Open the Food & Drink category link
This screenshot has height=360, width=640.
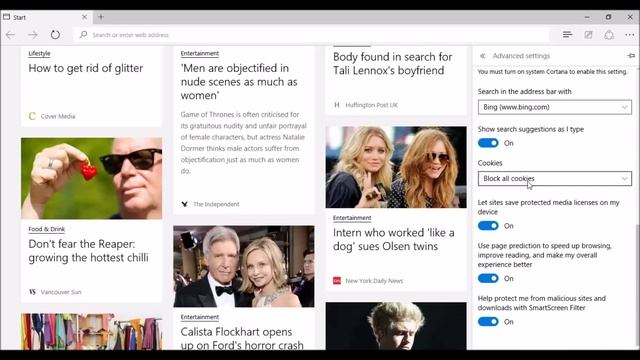coord(47,229)
